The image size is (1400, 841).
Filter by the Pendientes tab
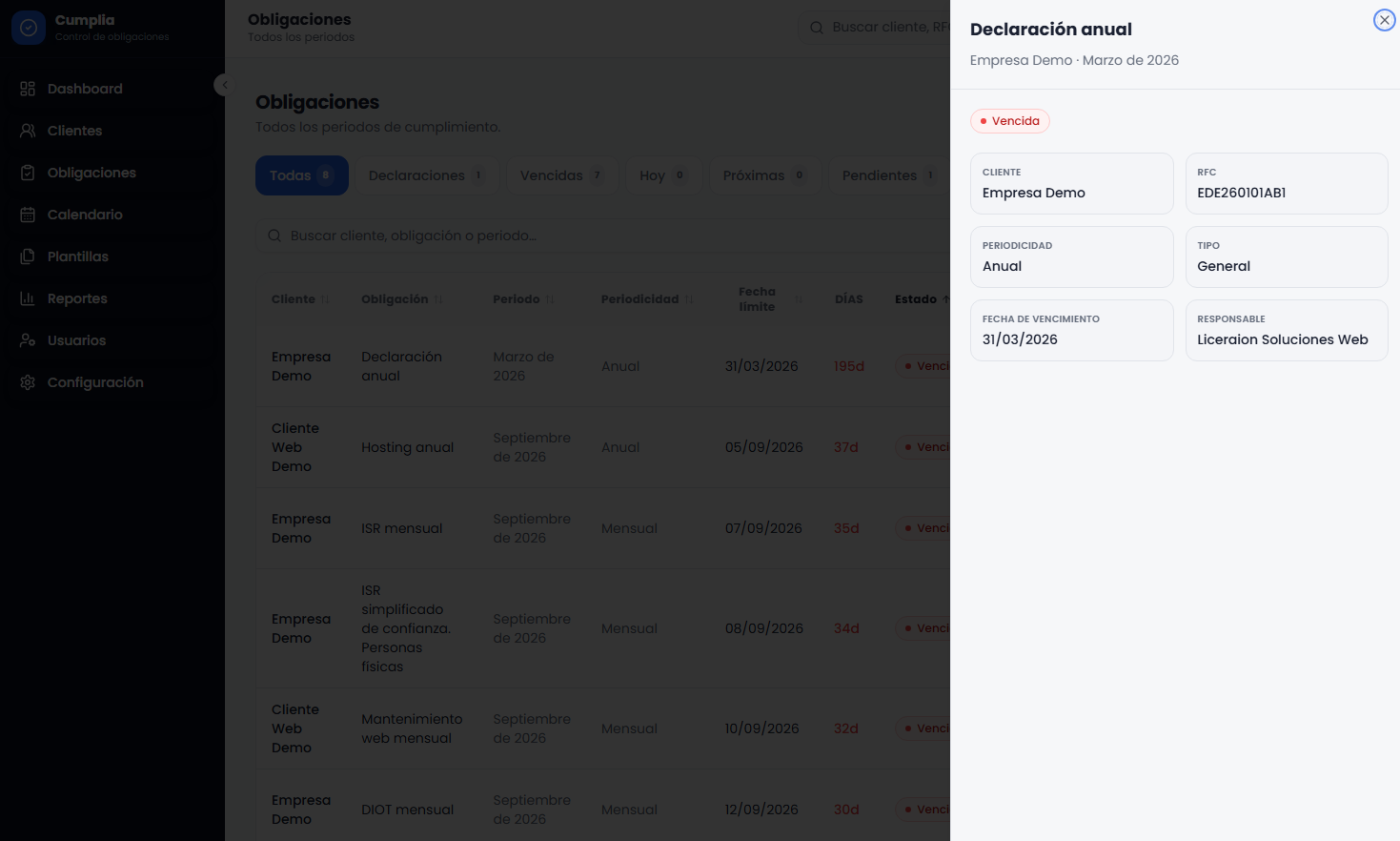(x=889, y=175)
